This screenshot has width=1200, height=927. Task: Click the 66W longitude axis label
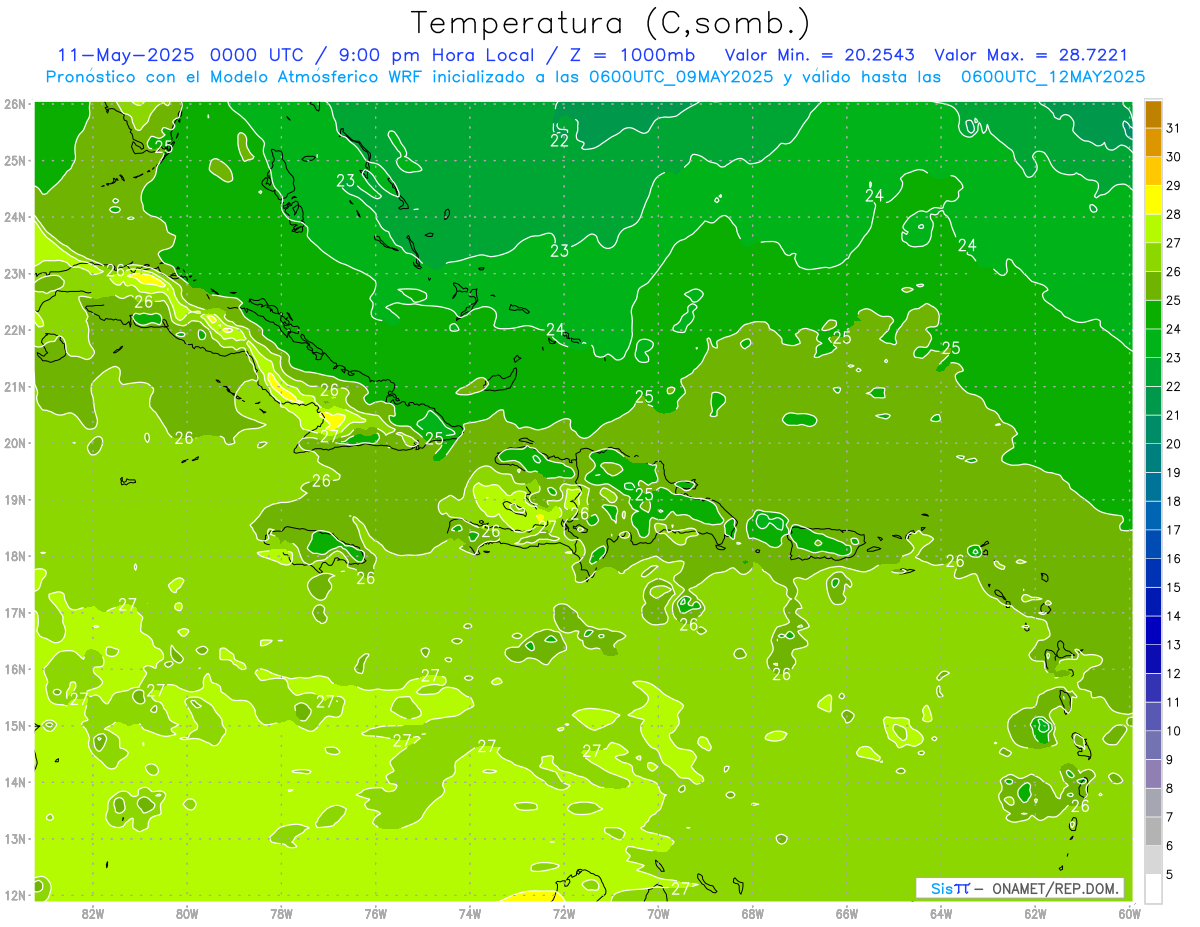(x=847, y=913)
